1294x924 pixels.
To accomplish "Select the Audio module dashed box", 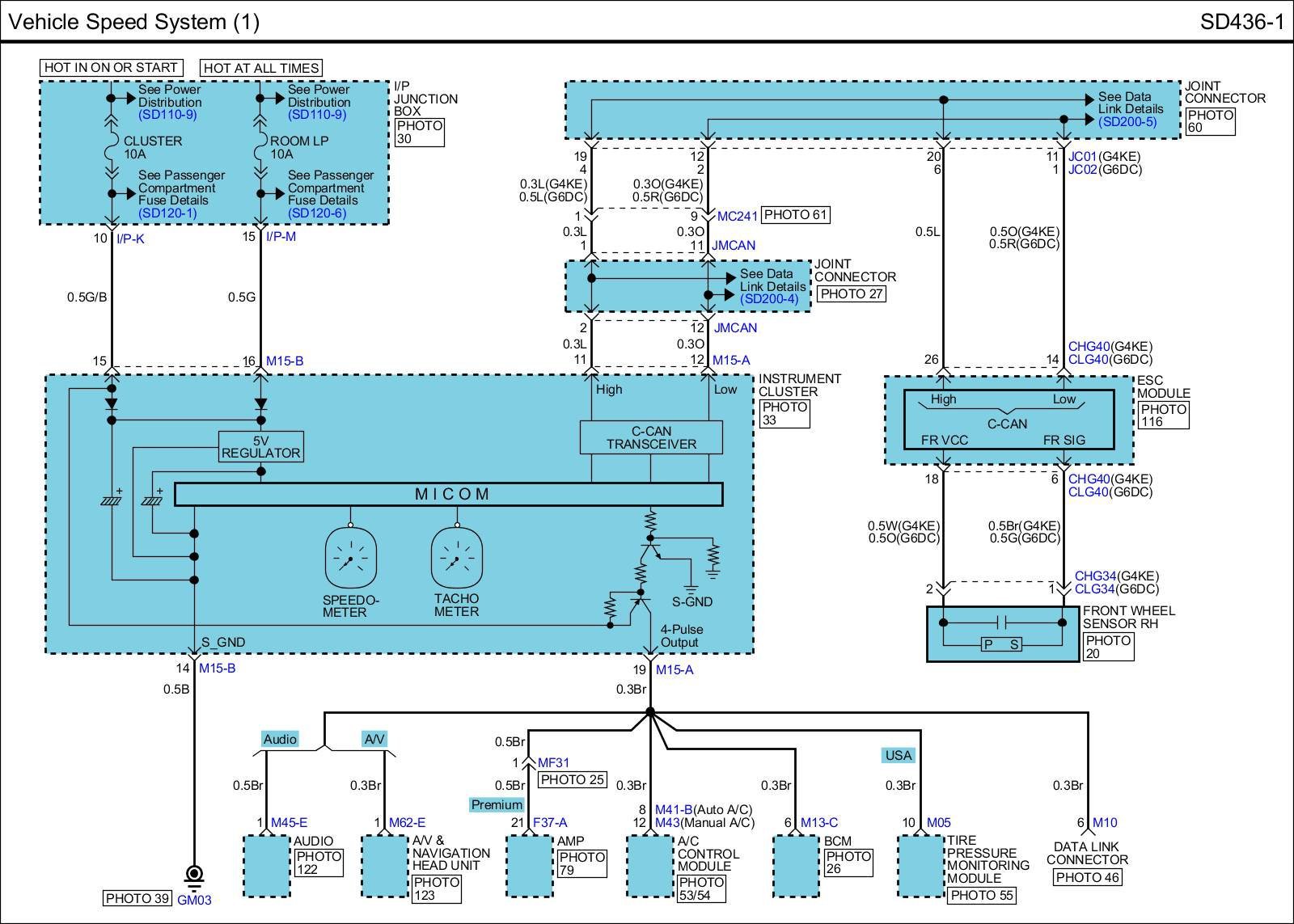I will coord(267,866).
